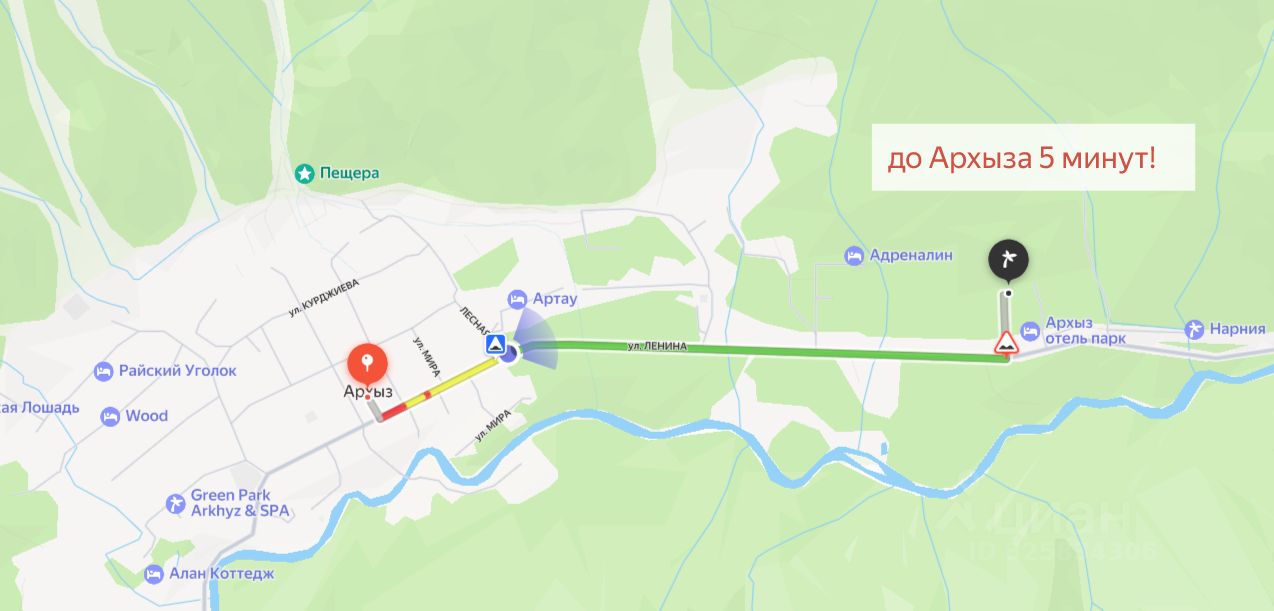Image resolution: width=1274 pixels, height=611 pixels.
Task: Click the Пещера place name label
Action: click(x=350, y=174)
